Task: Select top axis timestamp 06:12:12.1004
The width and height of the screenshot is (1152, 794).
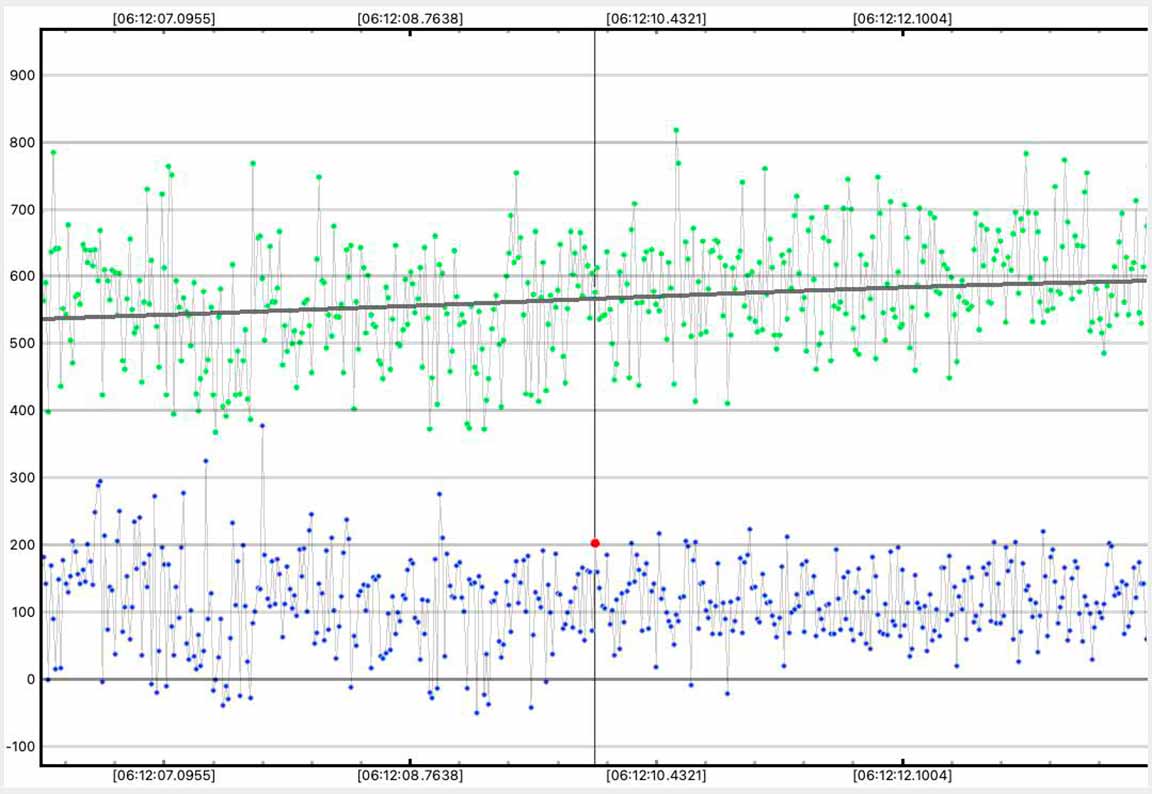Action: (902, 18)
